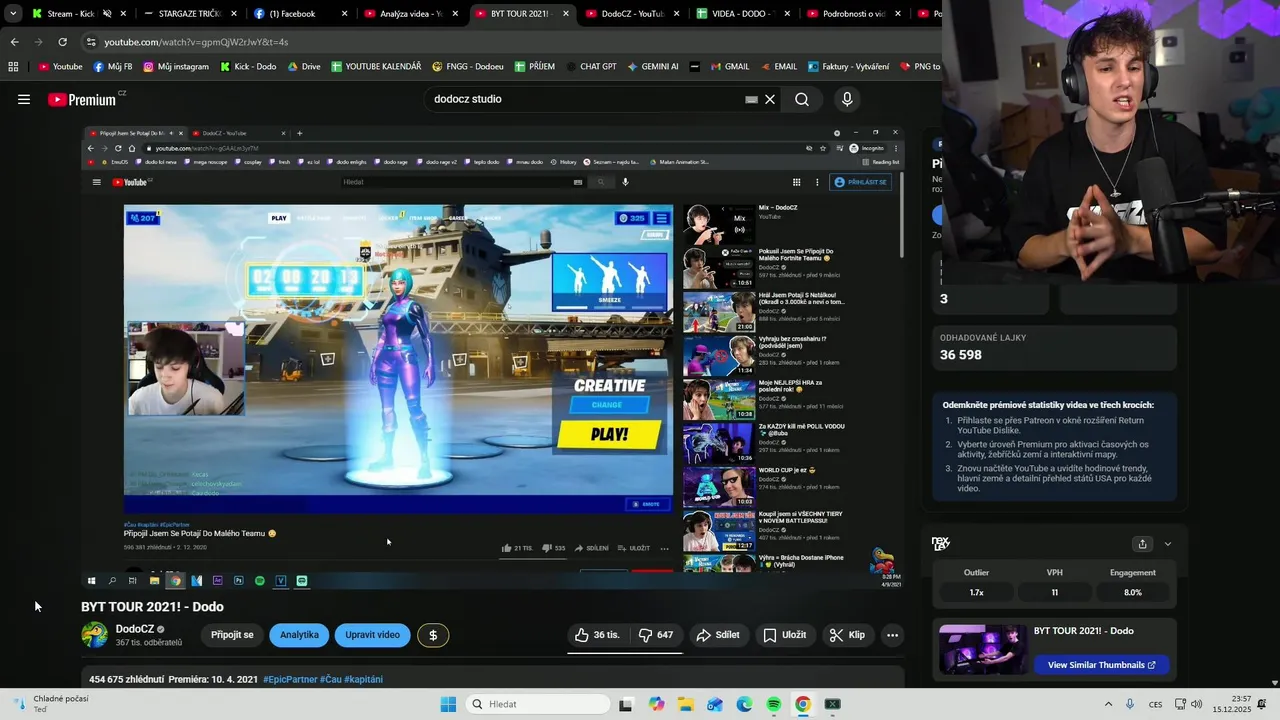The height and width of the screenshot is (720, 1280).
Task: Like the video with thumbs up
Action: click(597, 635)
